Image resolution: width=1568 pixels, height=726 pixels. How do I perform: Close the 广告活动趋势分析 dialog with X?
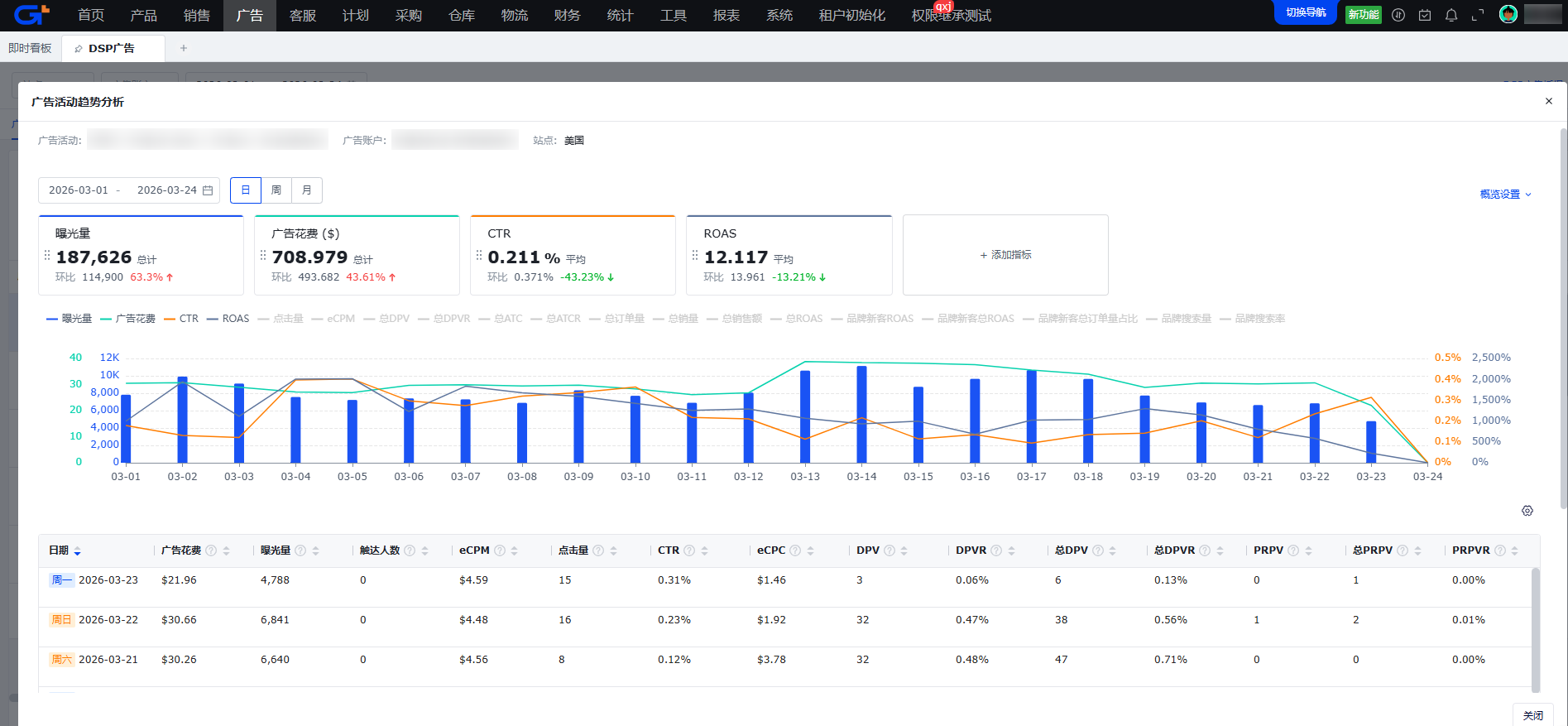(x=1548, y=101)
